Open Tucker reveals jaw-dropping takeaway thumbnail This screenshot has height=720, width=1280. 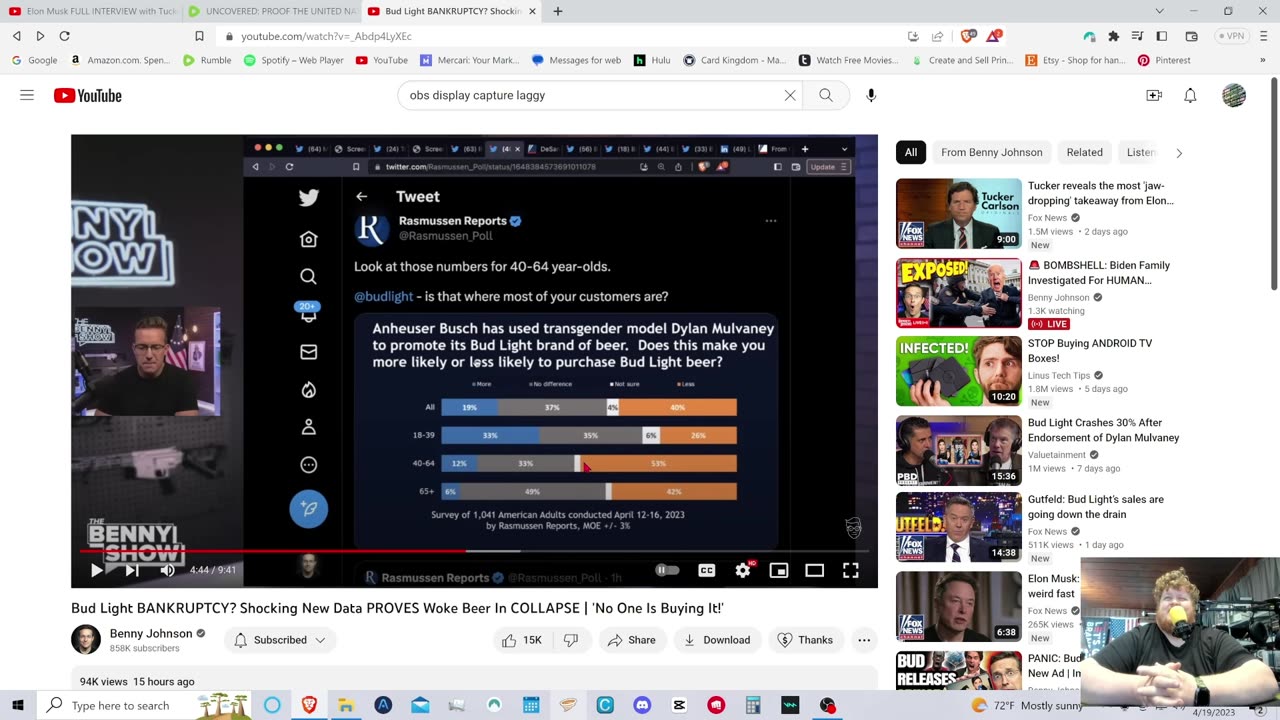coord(958,213)
